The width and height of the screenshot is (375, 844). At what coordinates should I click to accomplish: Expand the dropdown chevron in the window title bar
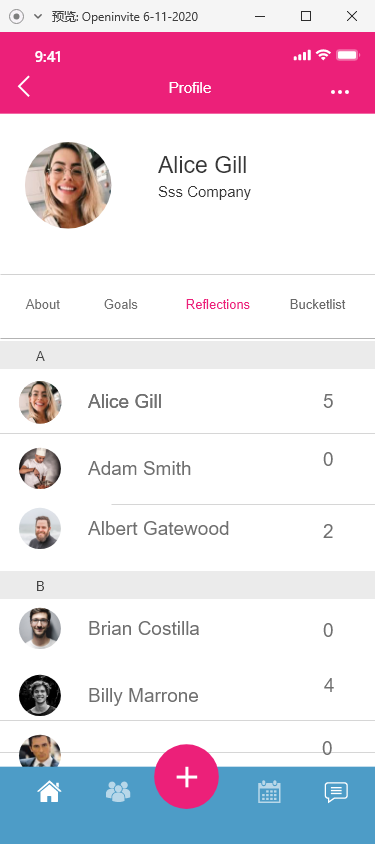point(38,17)
